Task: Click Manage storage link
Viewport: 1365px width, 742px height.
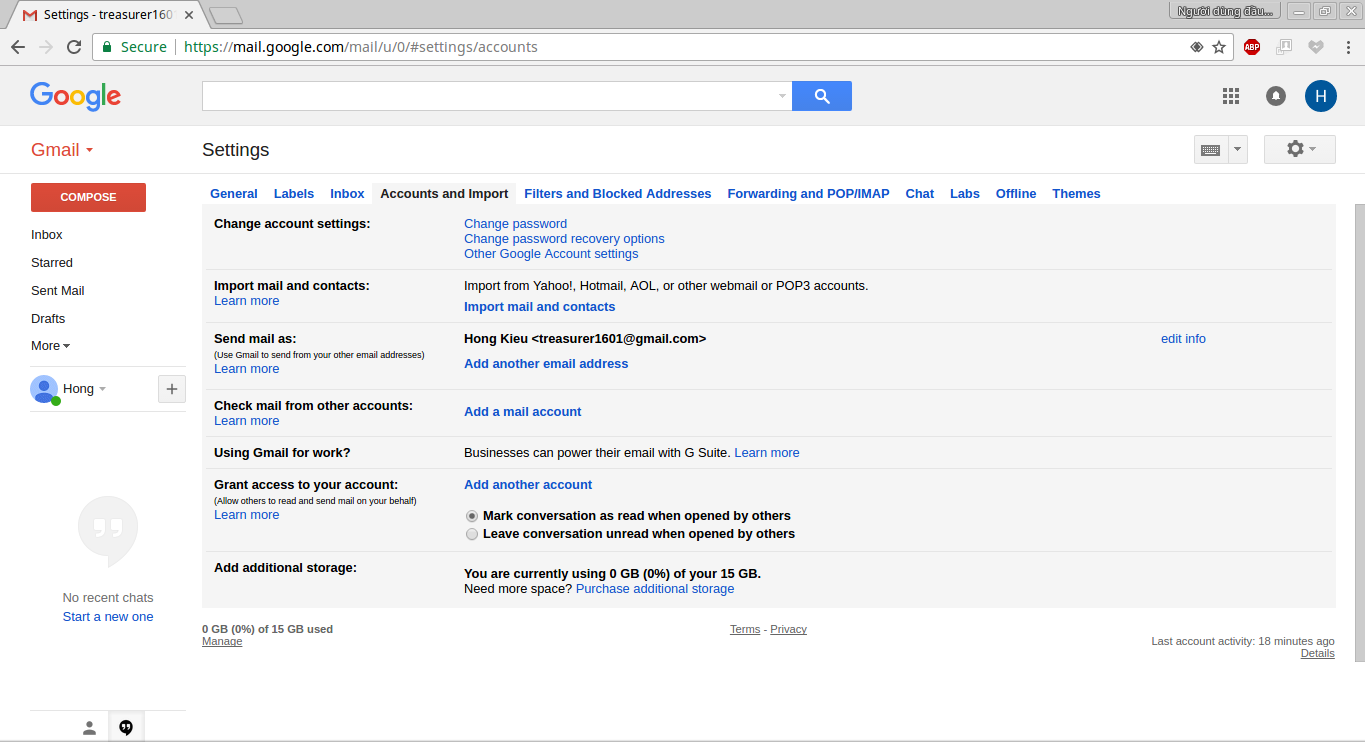Action: click(x=222, y=642)
